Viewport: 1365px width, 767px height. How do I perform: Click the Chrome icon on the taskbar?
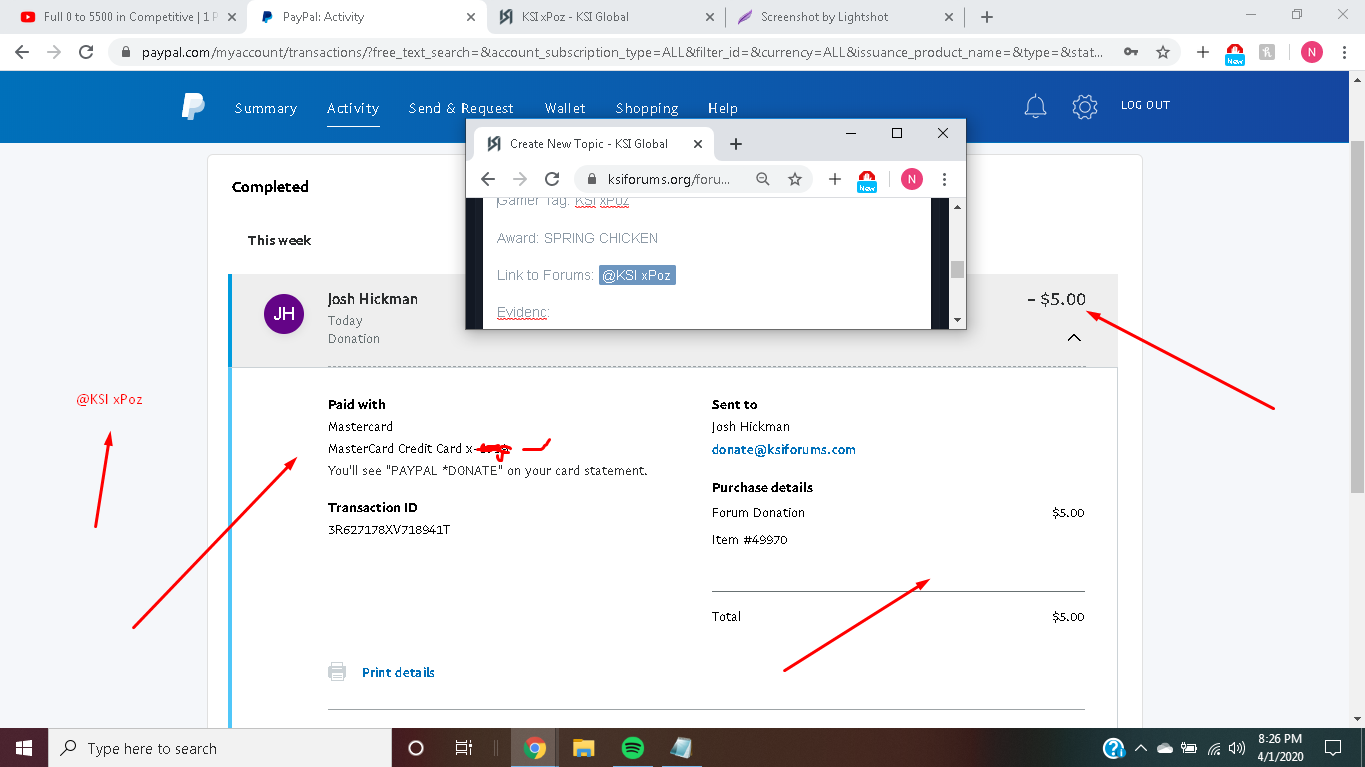click(x=535, y=748)
